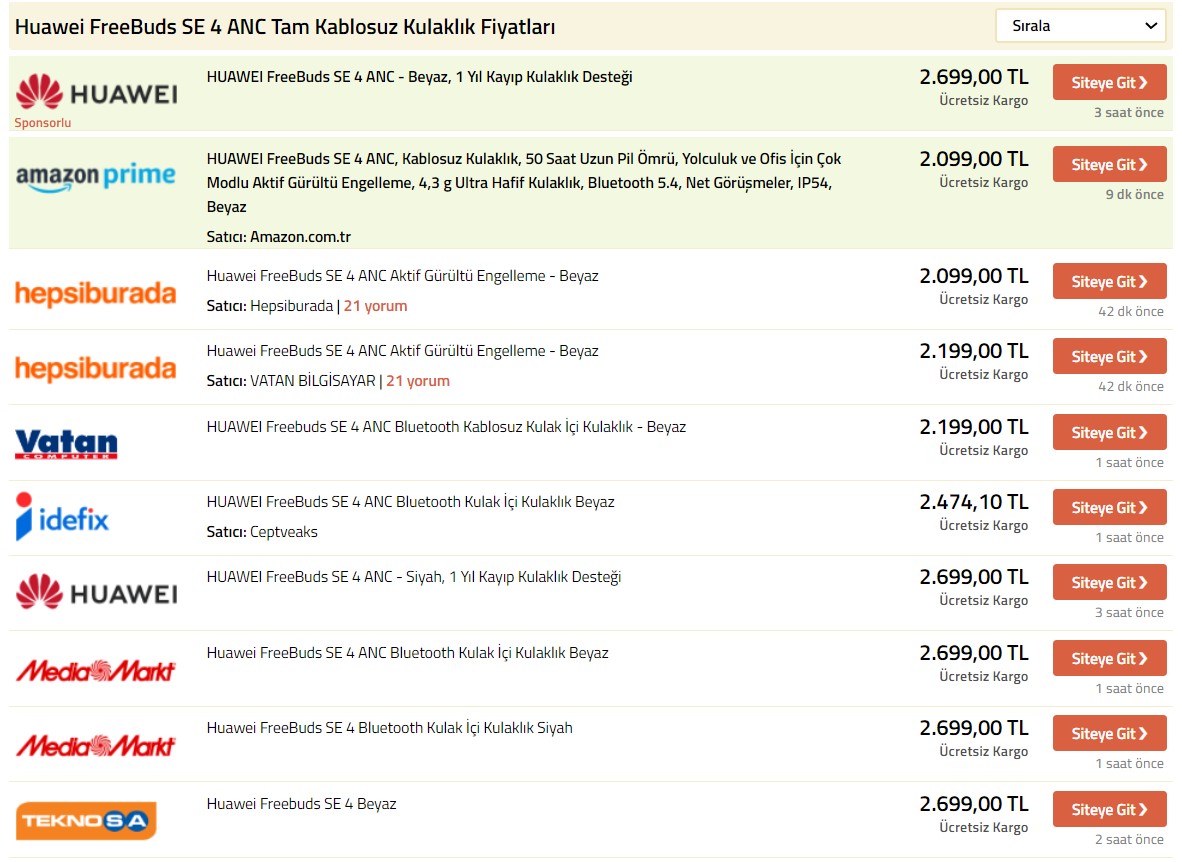Click MediaMarkt logo for the Beyaz listing
Screen dimensions: 1182x862
coord(96,670)
